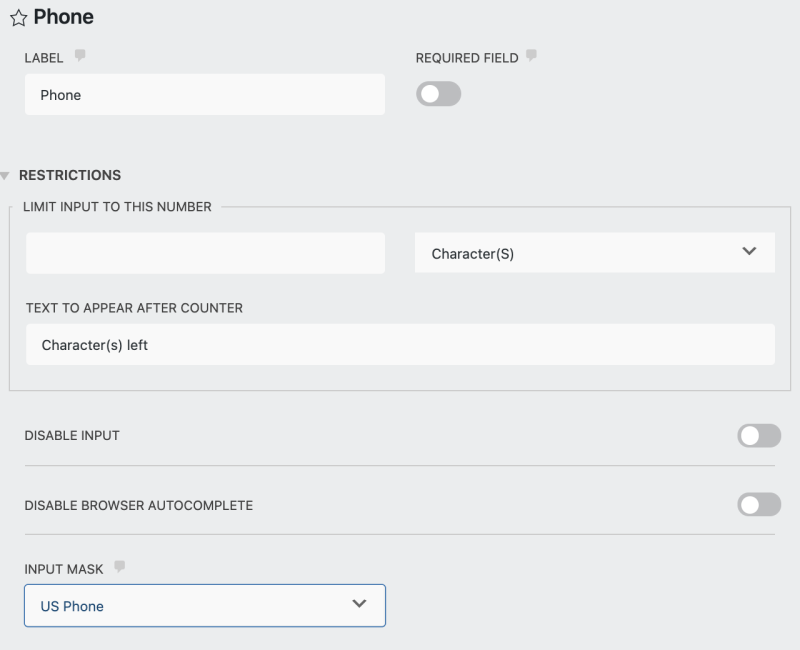This screenshot has height=650, width=800.
Task: Click the RESTRICTIONS section heading
Action: [70, 175]
